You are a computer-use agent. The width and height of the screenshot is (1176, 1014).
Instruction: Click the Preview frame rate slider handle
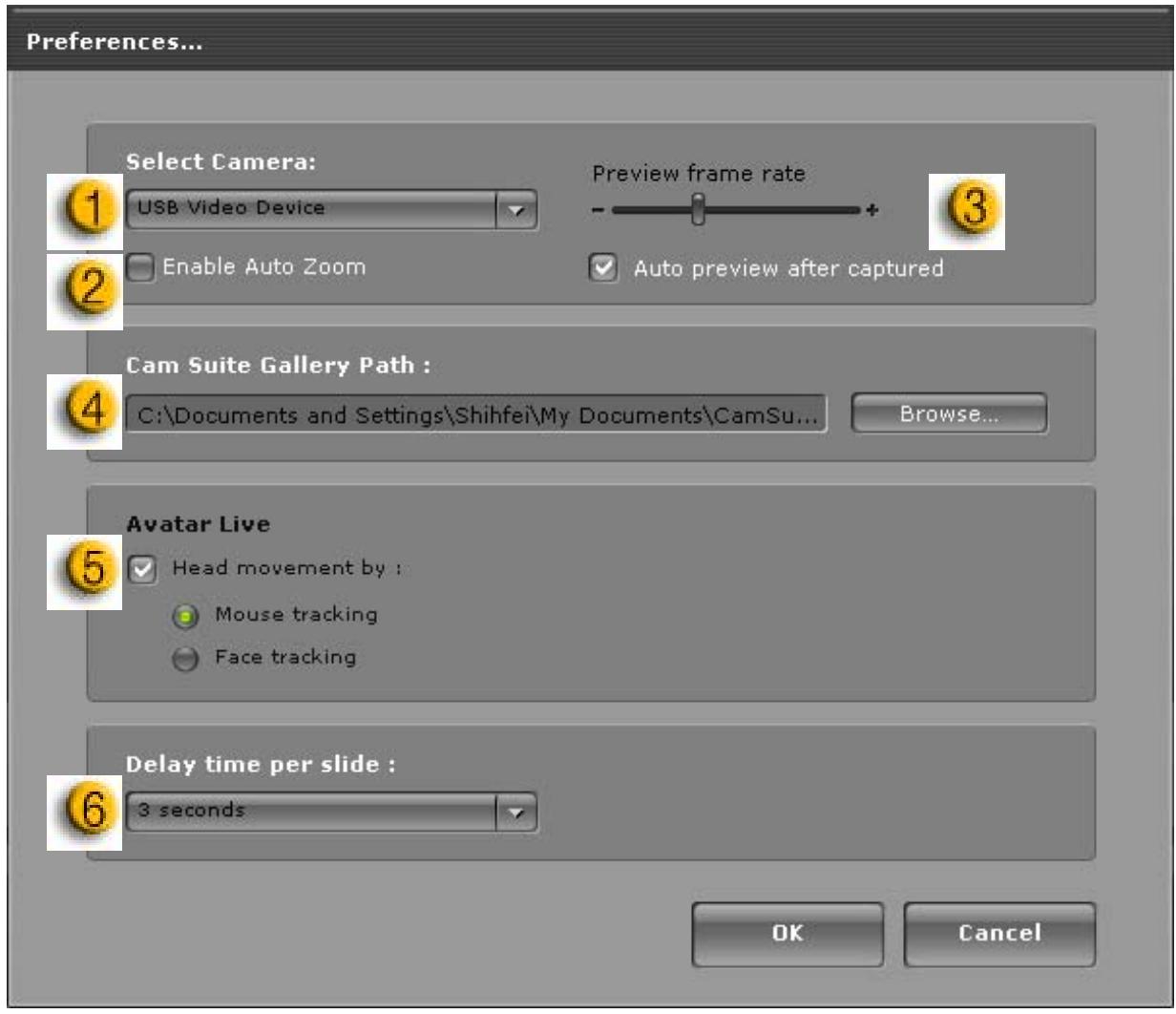point(699,208)
